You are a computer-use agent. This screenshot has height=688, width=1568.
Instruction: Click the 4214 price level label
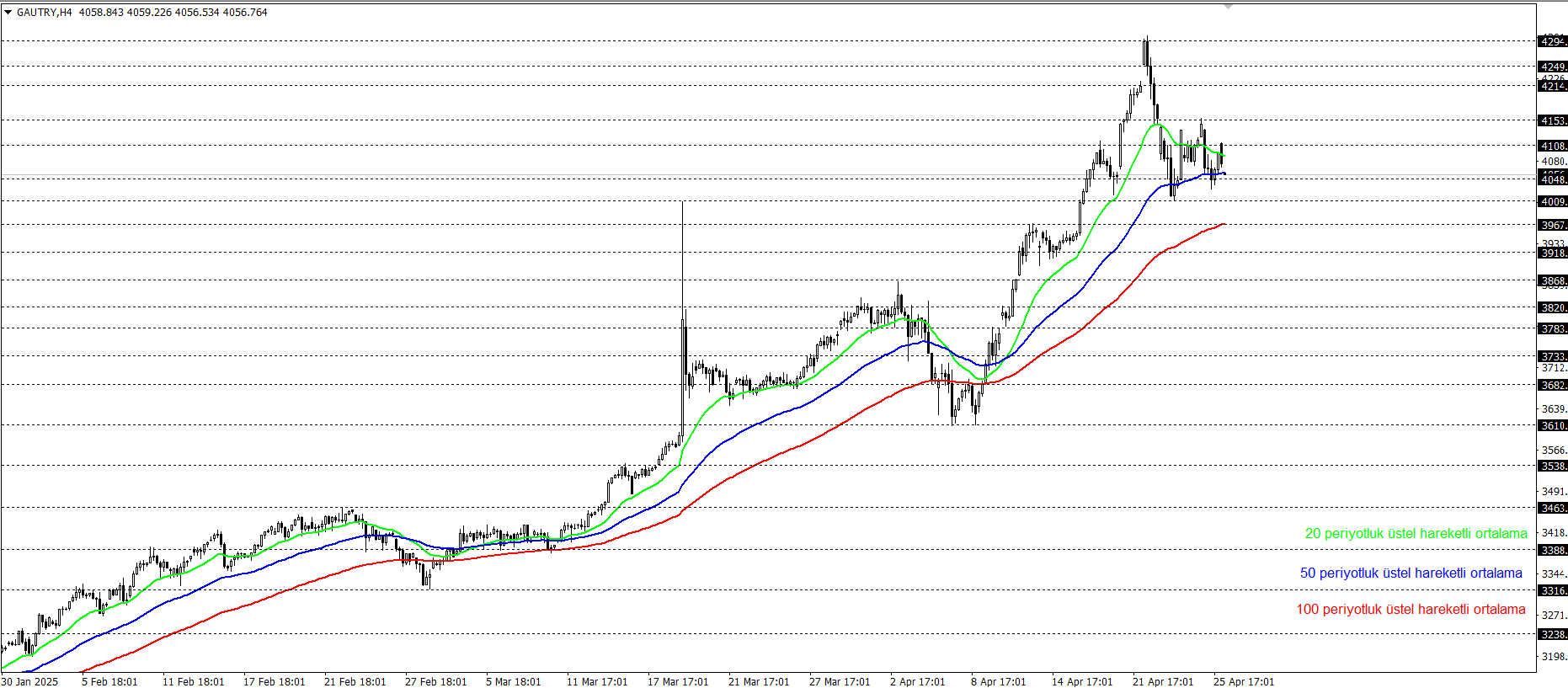[1553, 86]
